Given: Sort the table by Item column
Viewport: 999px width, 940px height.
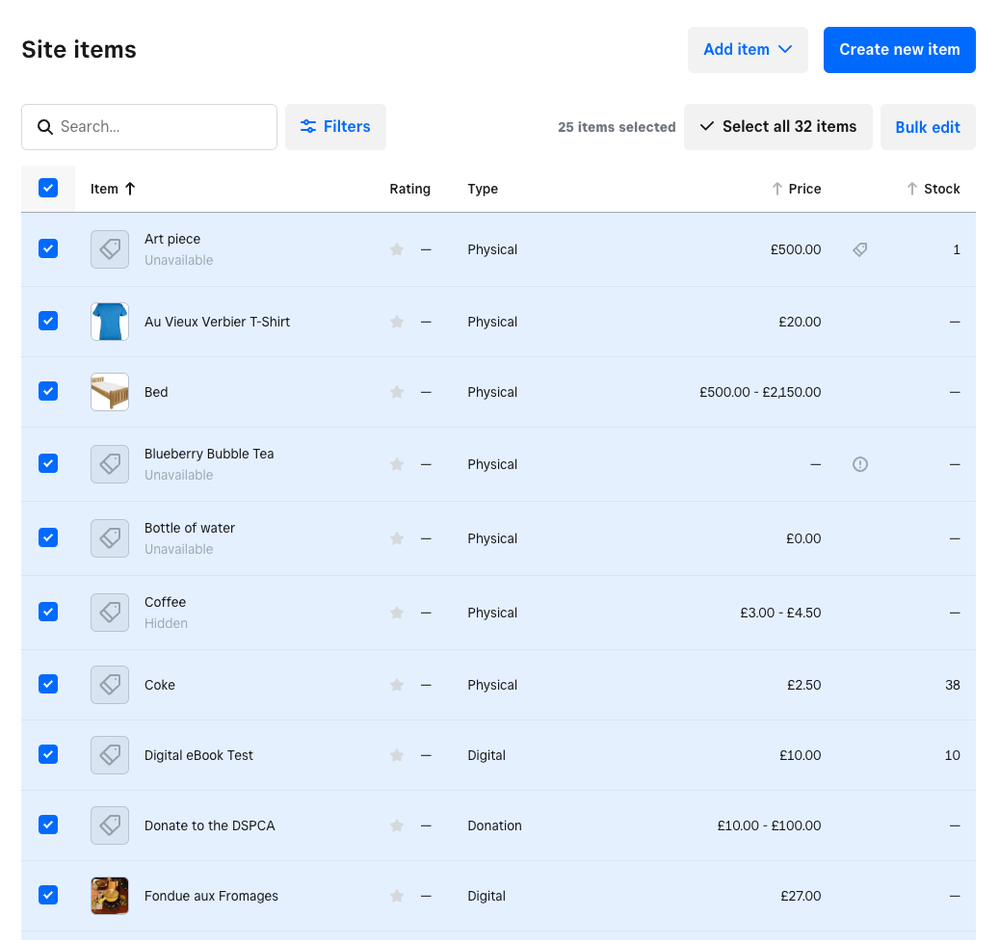Looking at the screenshot, I should tap(113, 189).
